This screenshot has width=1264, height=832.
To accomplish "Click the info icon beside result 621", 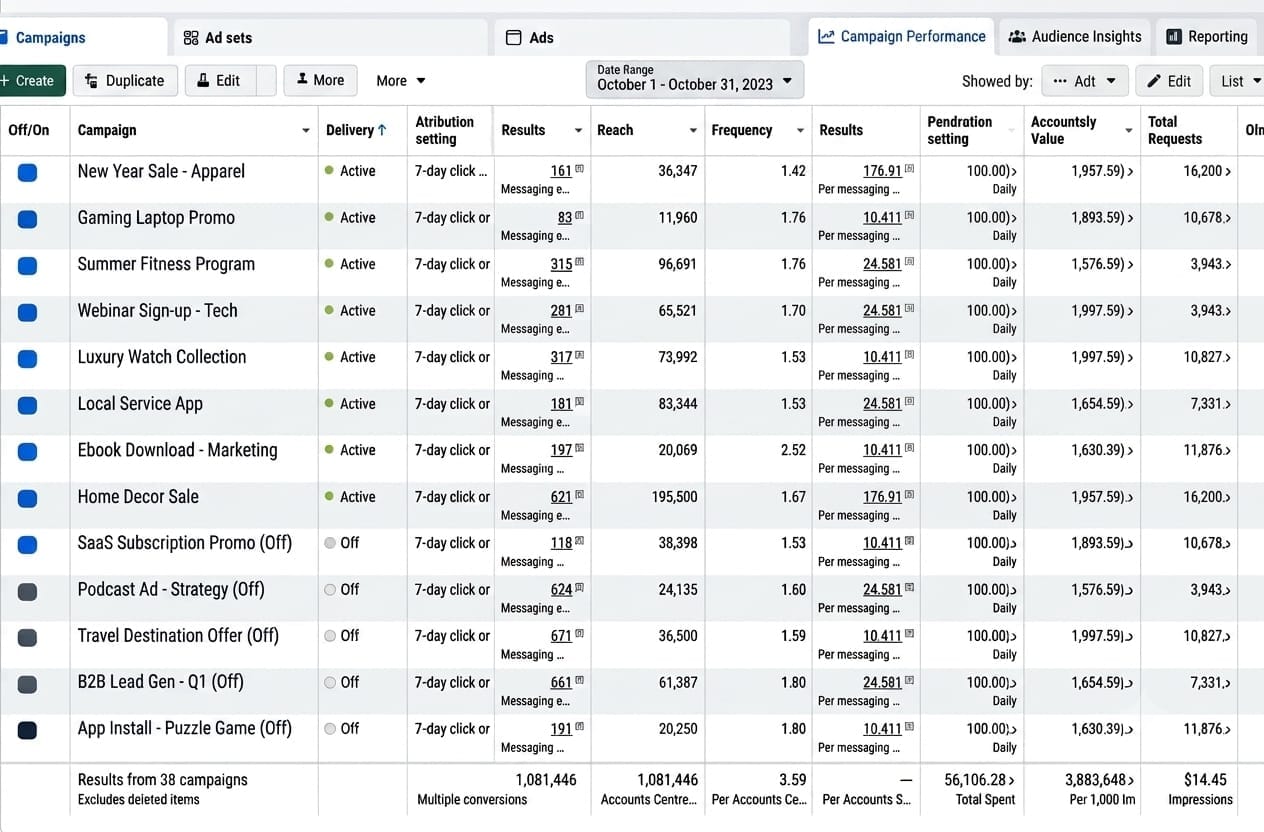I will 580,494.
